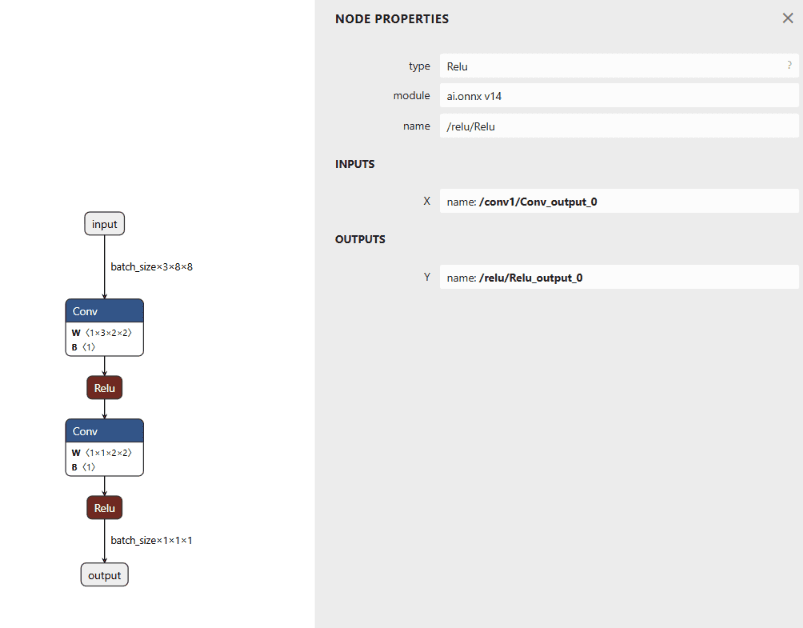Click the B ⟨1⟩ bias of the first Conv
The image size is (803, 628).
click(x=83, y=347)
